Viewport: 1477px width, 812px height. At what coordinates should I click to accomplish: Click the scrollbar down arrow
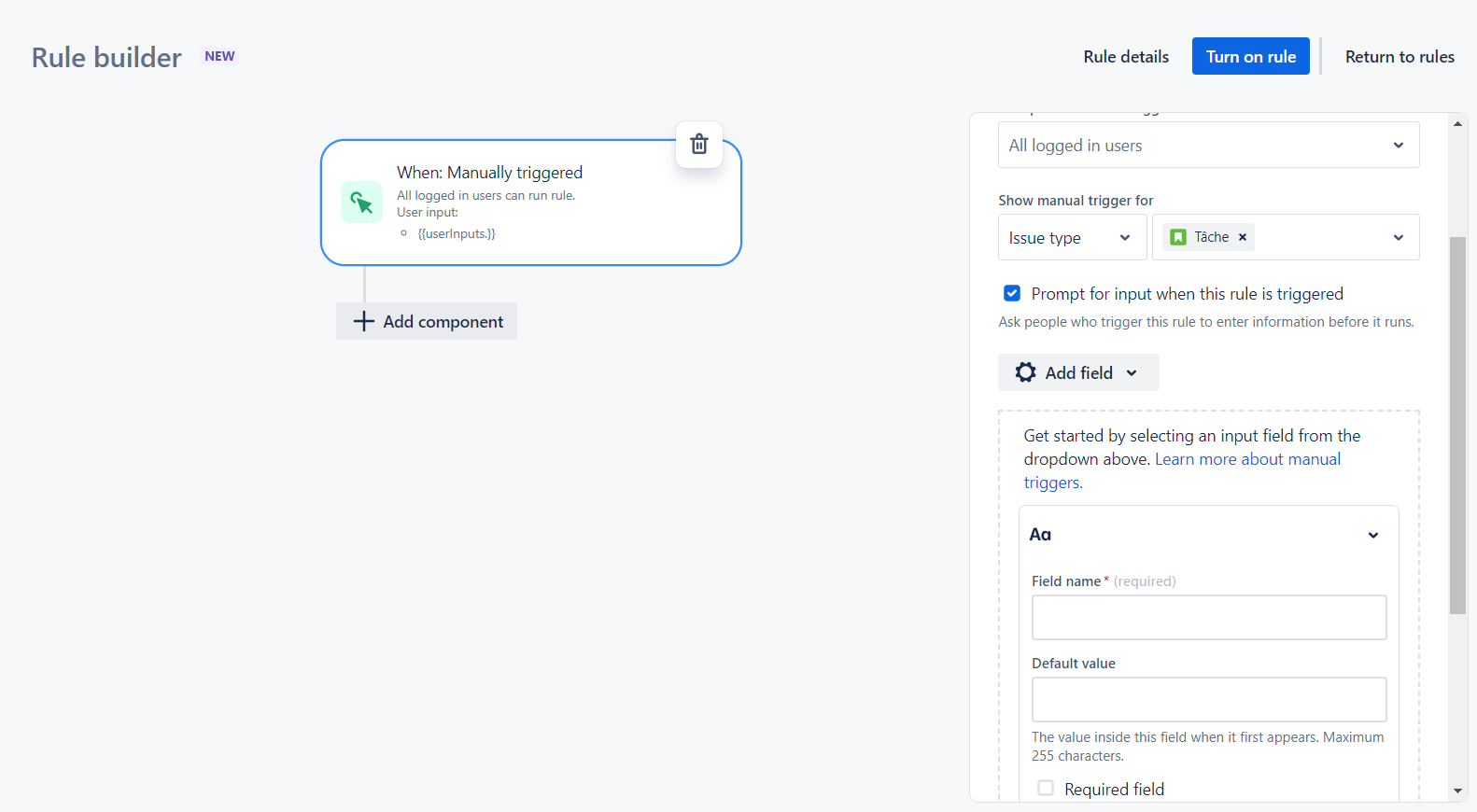pyautogui.click(x=1457, y=791)
